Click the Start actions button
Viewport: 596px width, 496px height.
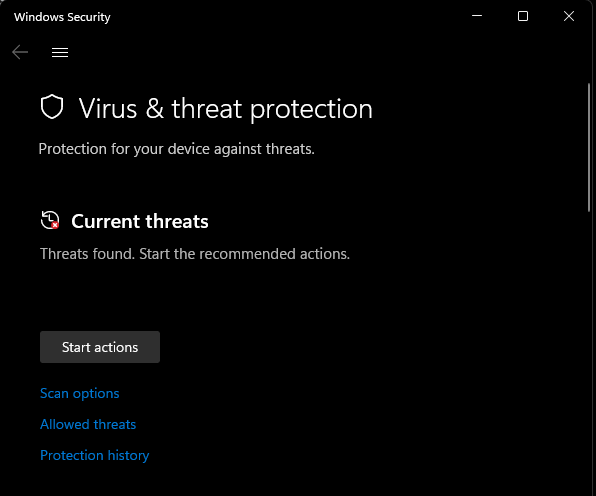pyautogui.click(x=100, y=347)
